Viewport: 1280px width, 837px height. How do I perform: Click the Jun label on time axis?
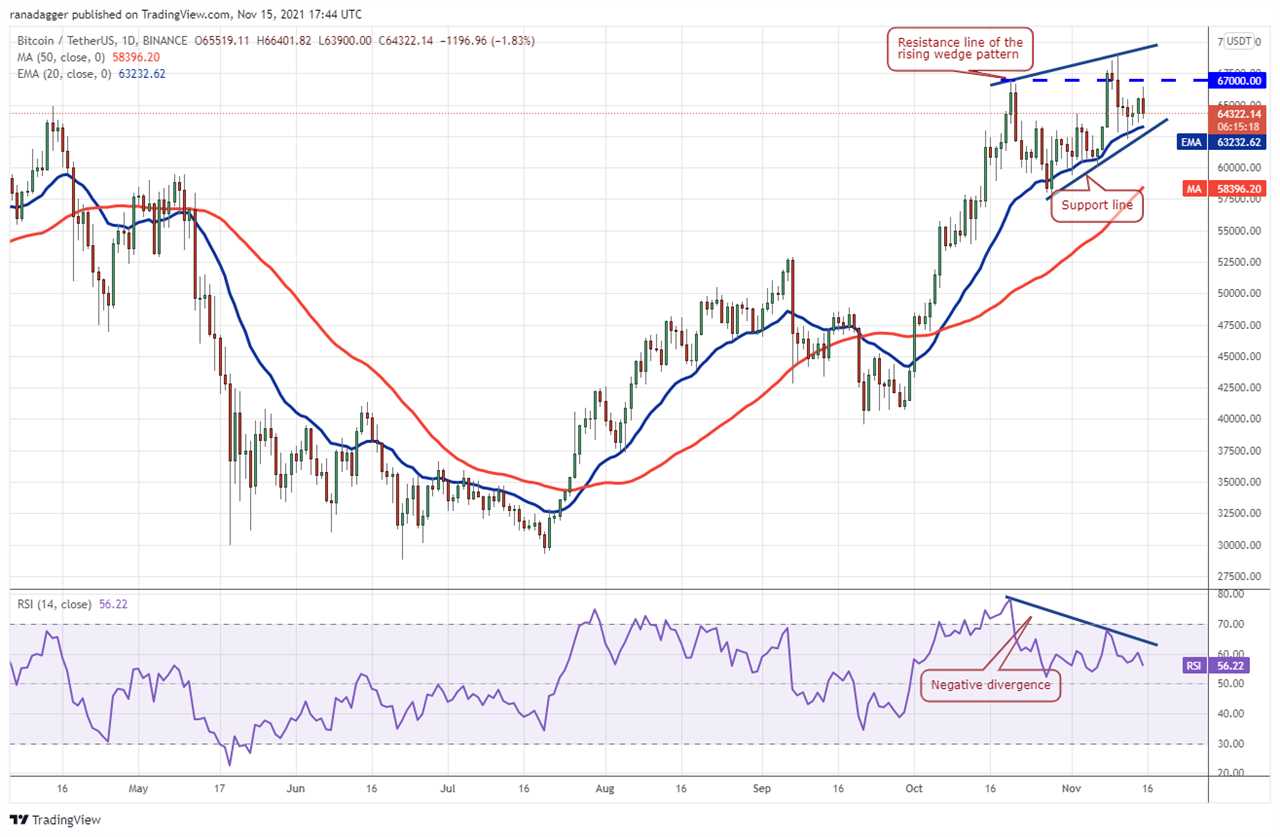point(295,789)
